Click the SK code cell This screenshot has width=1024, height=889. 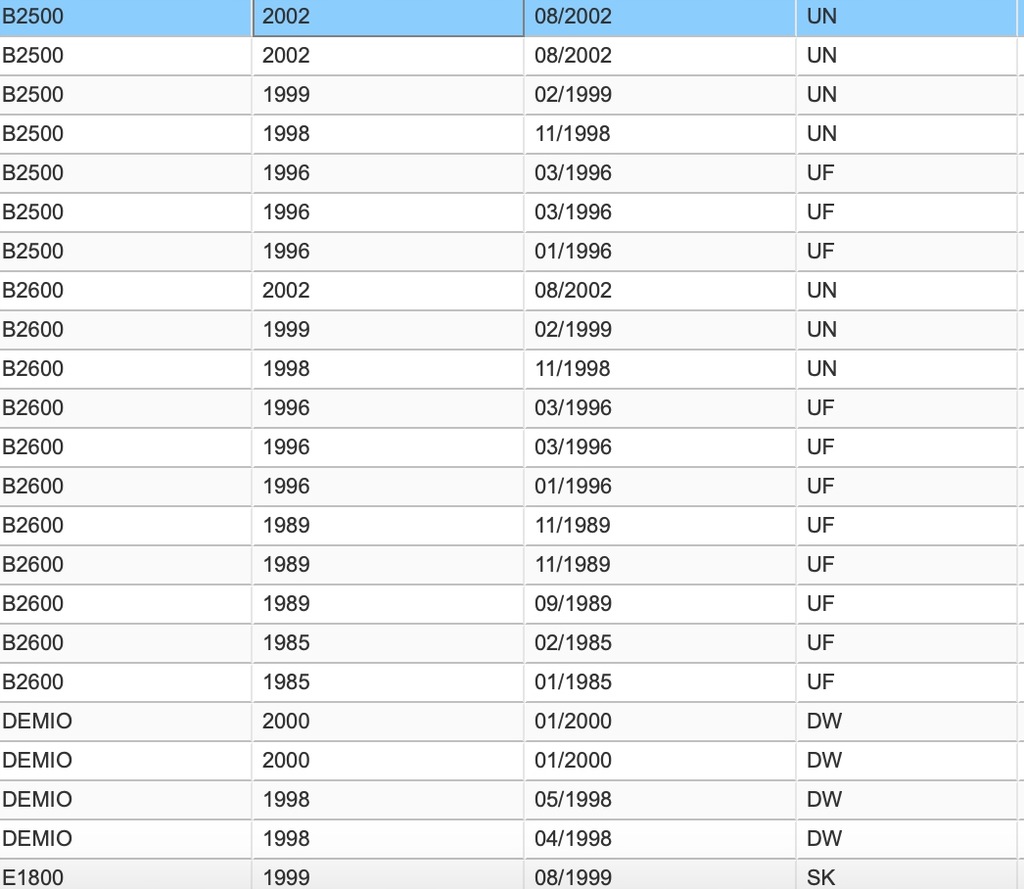click(906, 875)
